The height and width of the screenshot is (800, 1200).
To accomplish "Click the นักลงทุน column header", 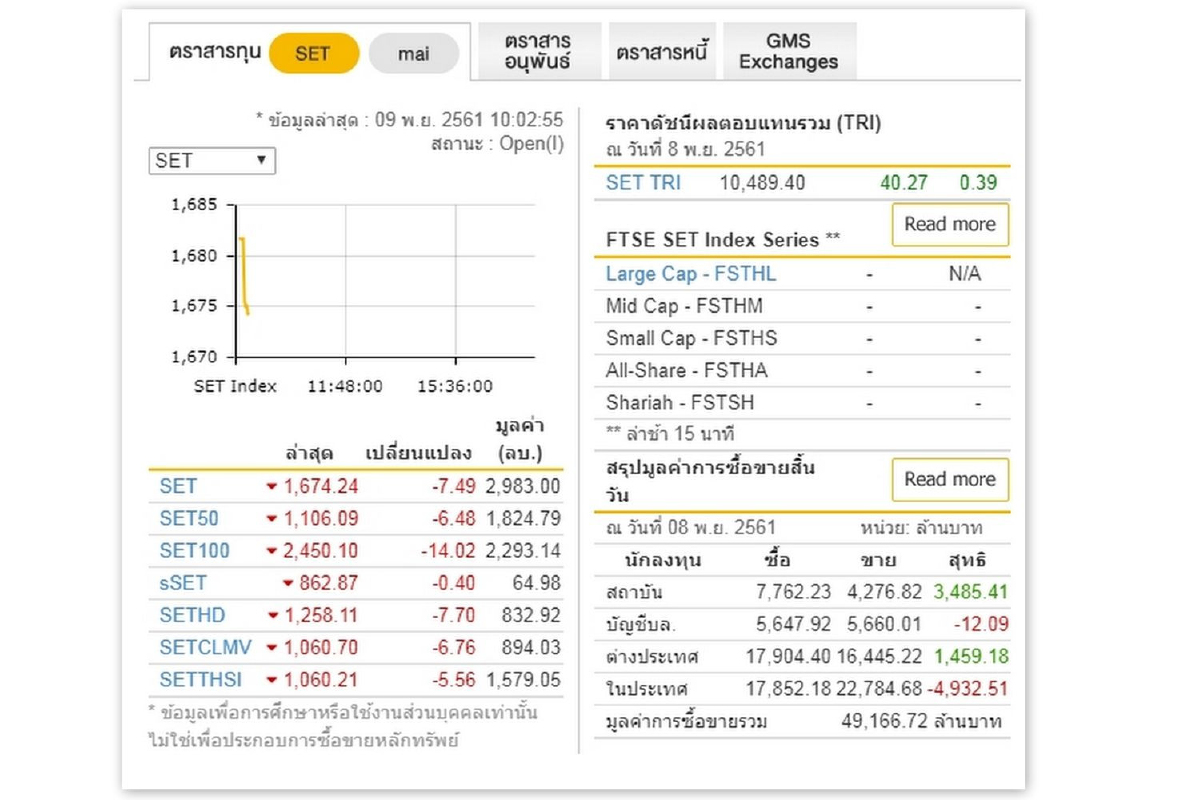I will pyautogui.click(x=663, y=560).
